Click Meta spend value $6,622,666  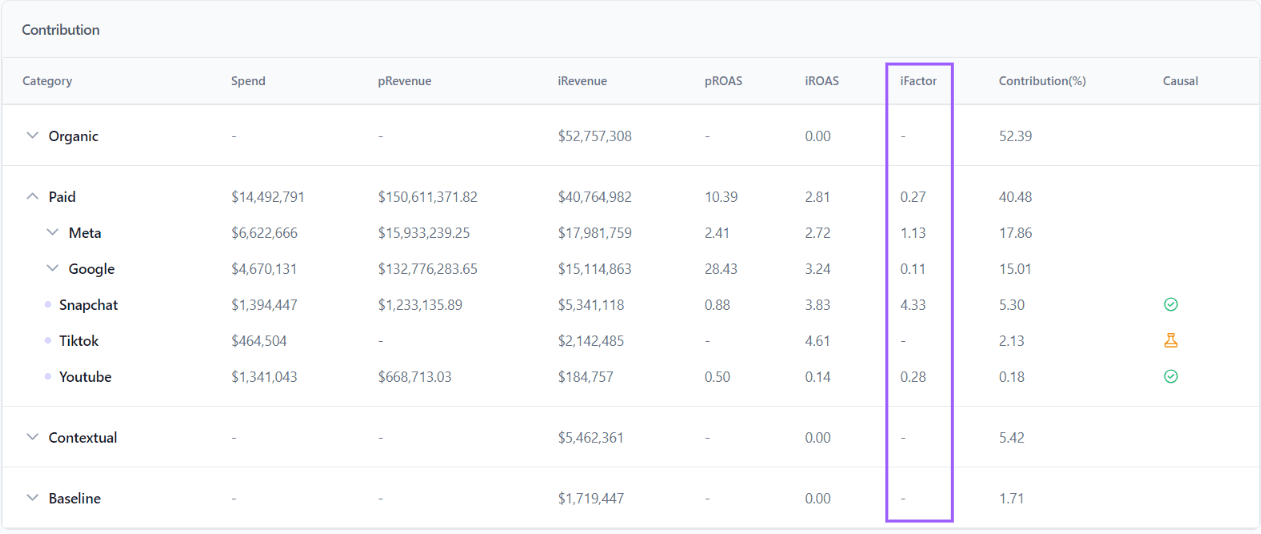click(x=264, y=233)
